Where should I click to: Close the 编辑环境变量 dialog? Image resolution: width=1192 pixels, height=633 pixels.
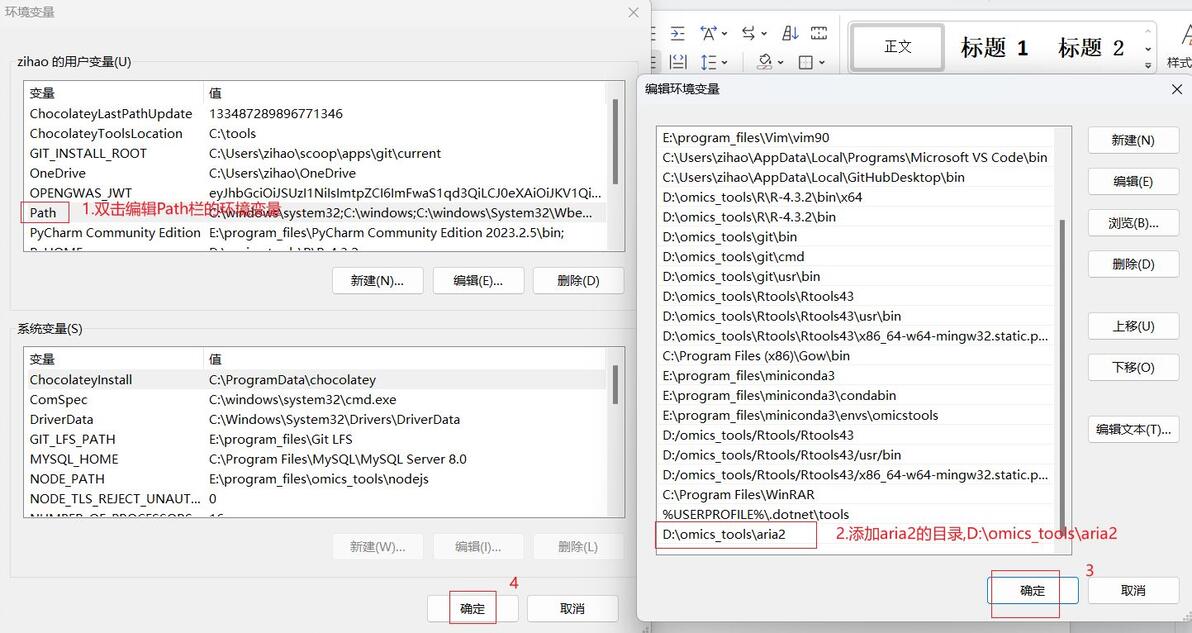[x=1177, y=90]
